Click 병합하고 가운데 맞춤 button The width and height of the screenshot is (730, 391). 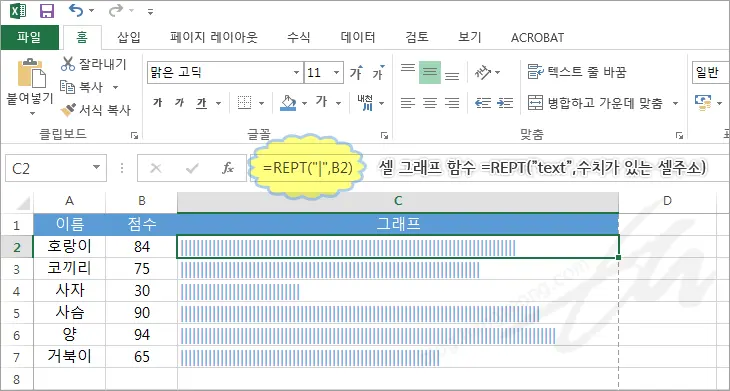click(x=595, y=103)
